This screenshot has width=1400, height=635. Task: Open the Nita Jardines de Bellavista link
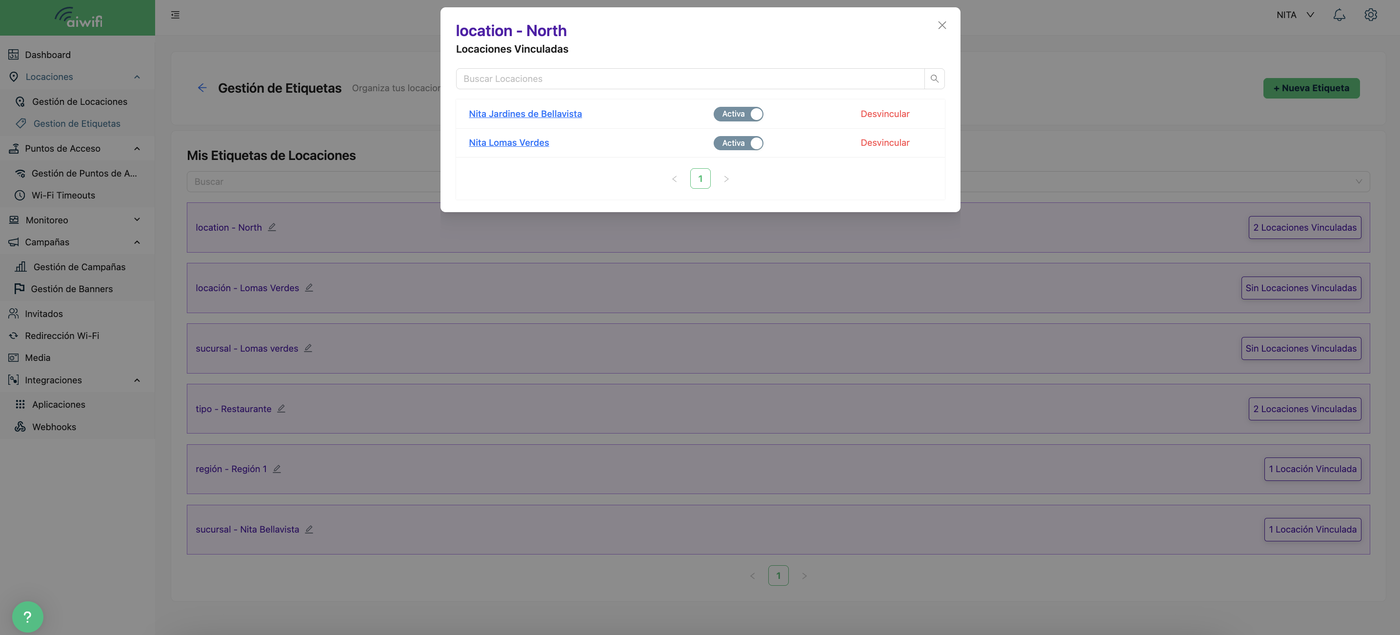525,114
